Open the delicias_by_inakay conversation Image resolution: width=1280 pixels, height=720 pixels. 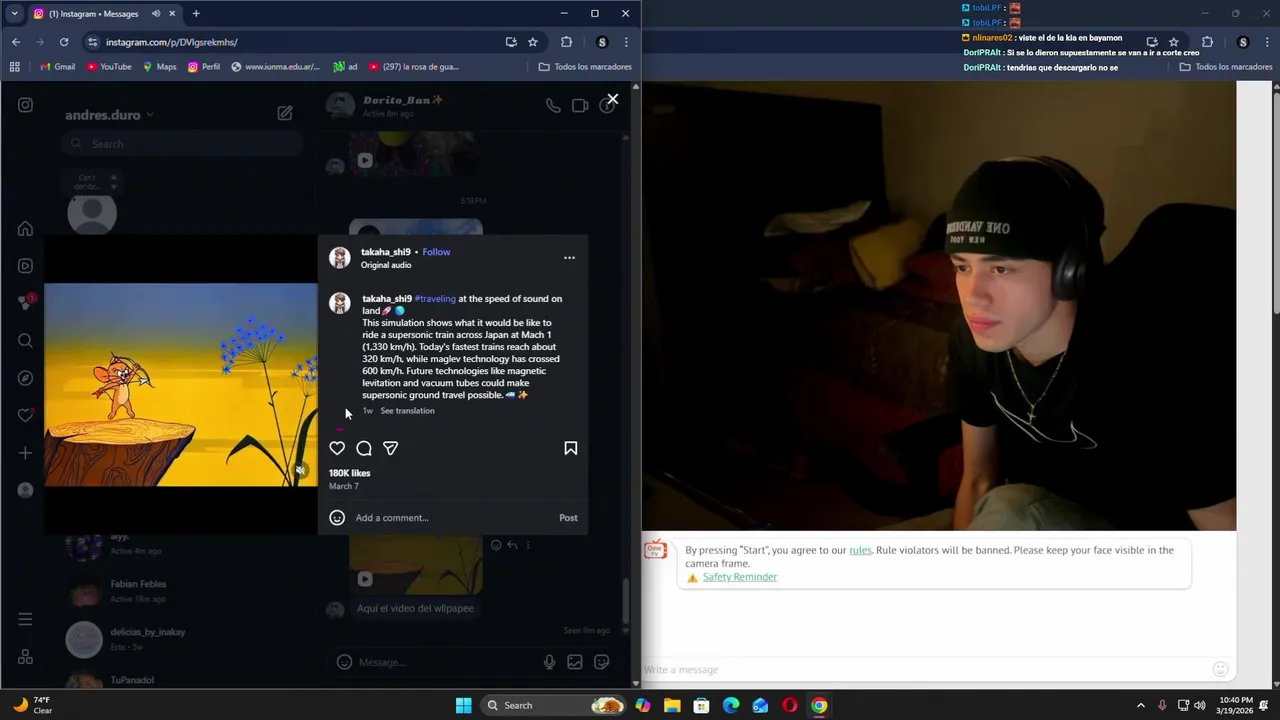180,639
